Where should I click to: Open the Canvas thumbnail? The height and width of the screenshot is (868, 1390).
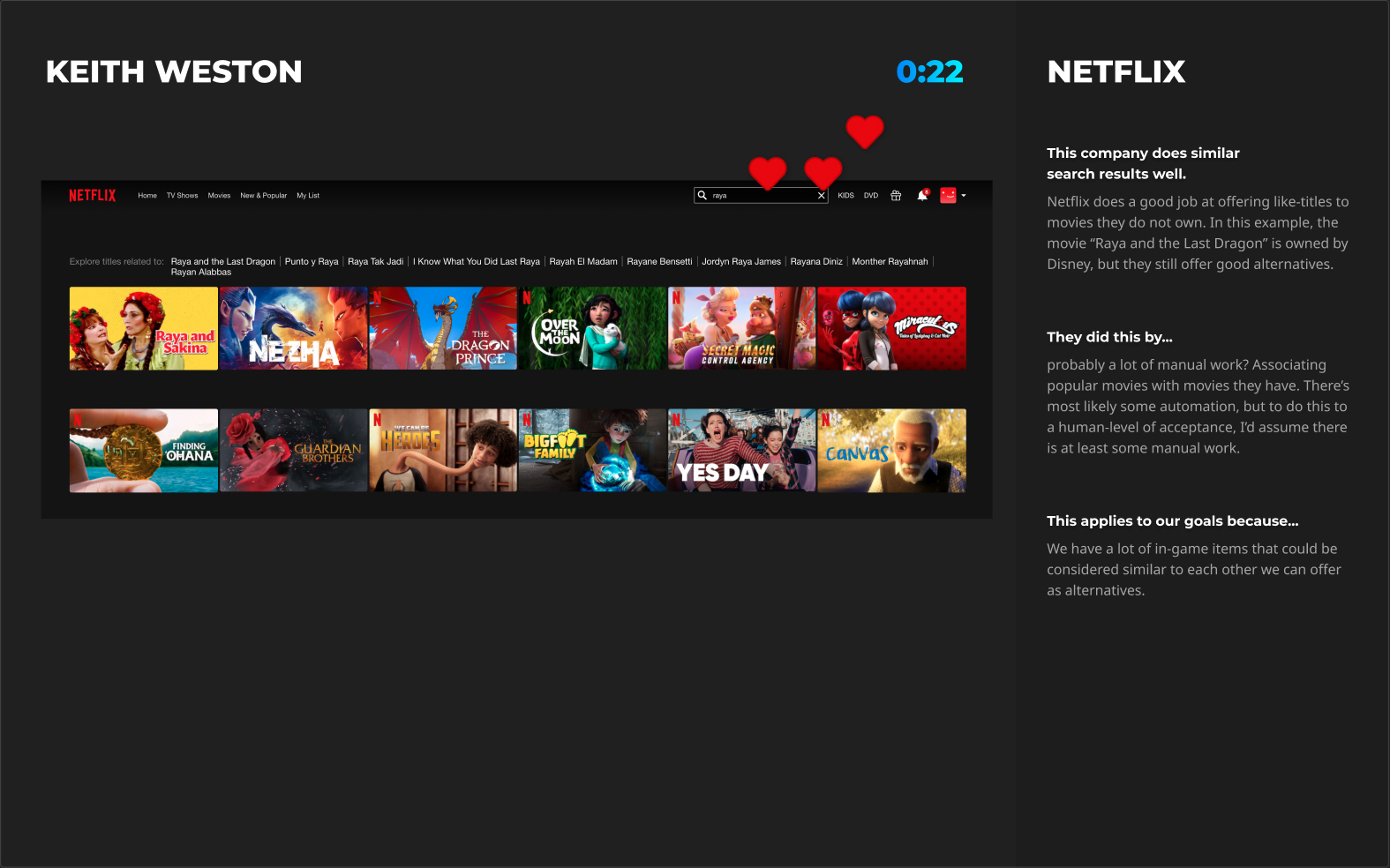pos(891,450)
